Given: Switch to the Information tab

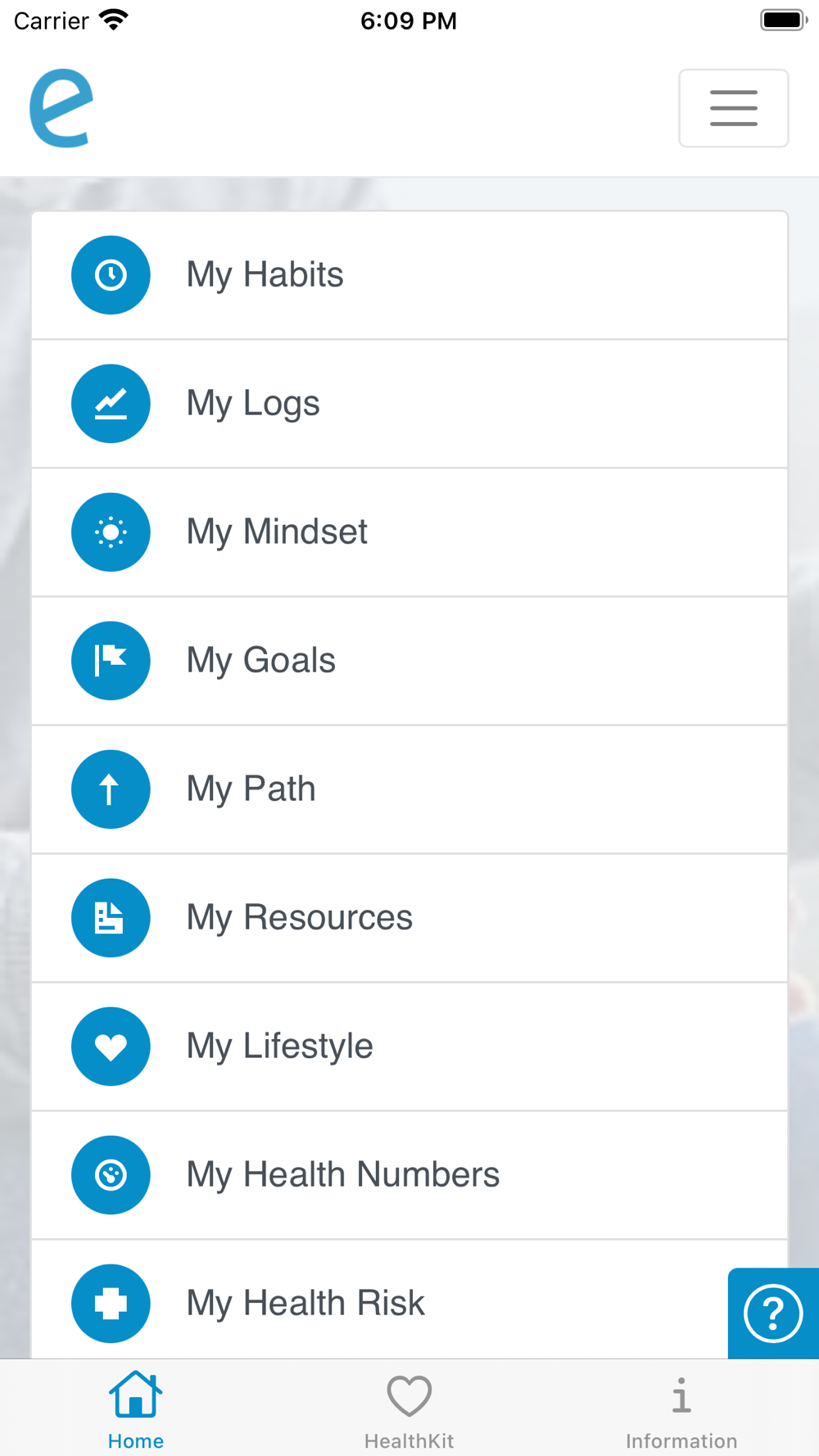Looking at the screenshot, I should [681, 1409].
